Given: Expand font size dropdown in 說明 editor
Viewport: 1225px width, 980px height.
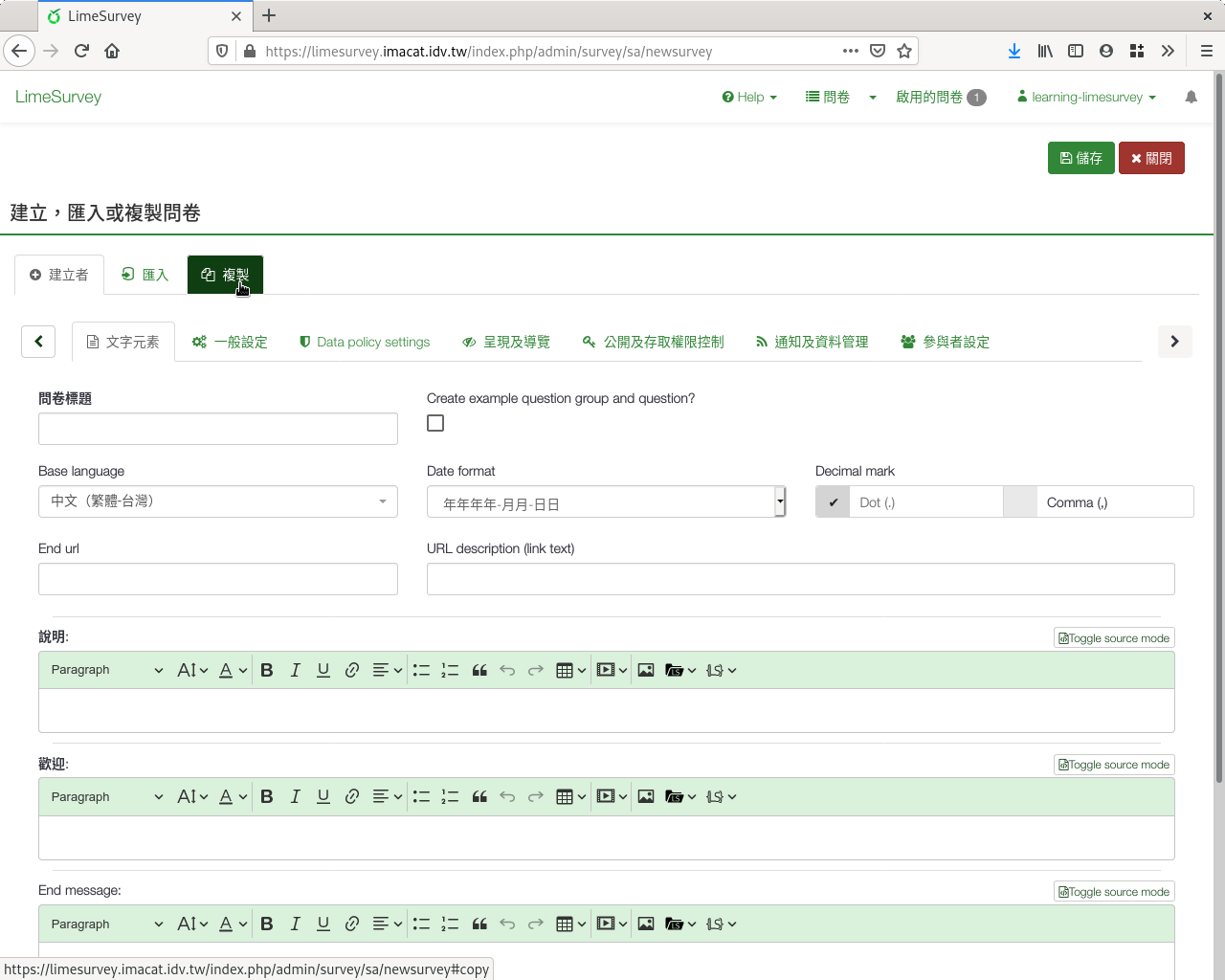Looking at the screenshot, I should tap(192, 670).
